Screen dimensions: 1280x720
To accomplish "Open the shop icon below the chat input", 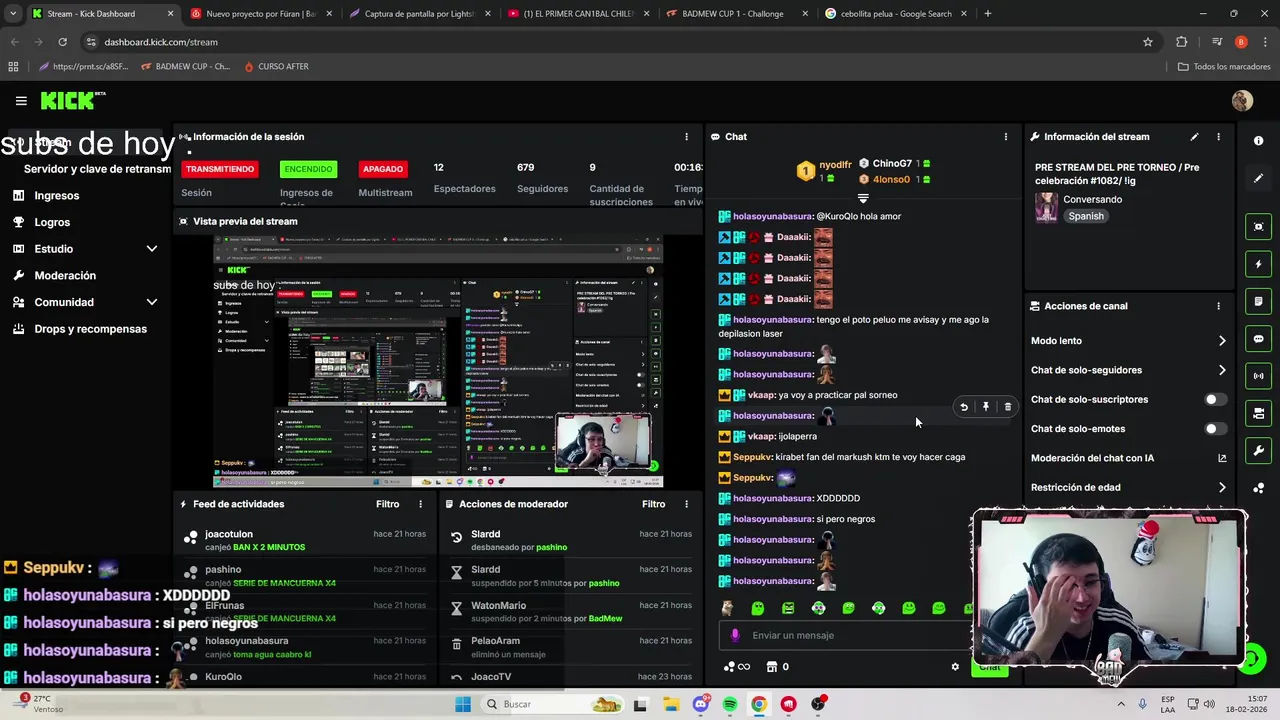I will [771, 667].
